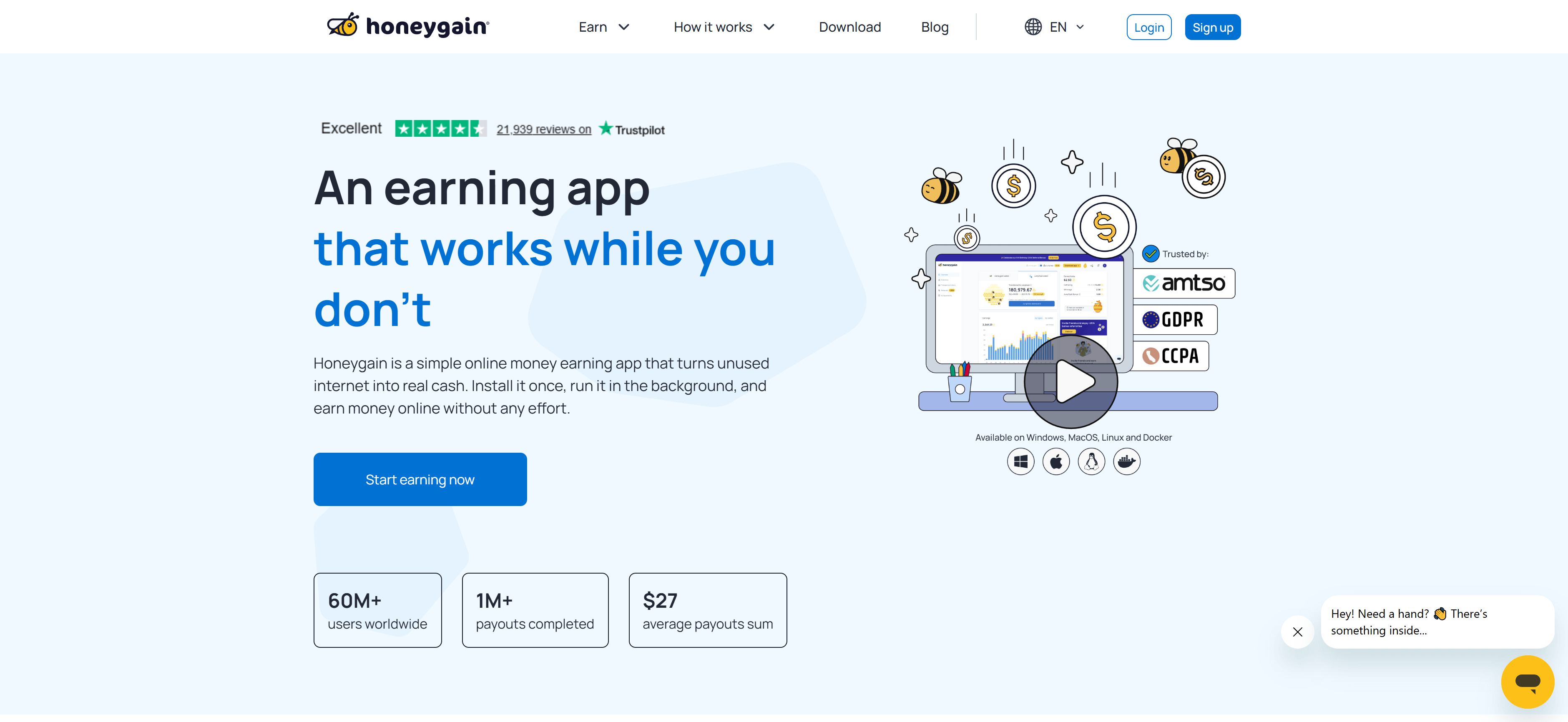1568x722 pixels.
Task: Navigate to the Blog section
Action: tap(935, 27)
